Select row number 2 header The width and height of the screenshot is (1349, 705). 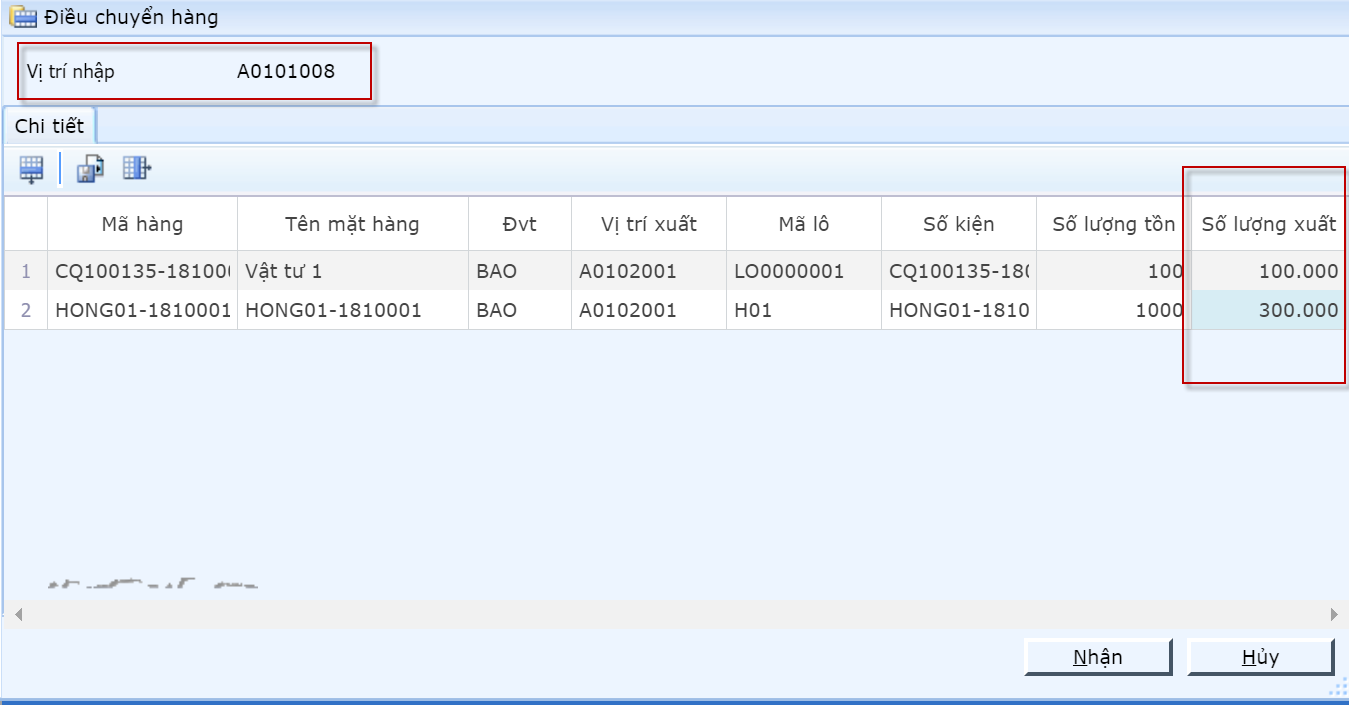(26, 311)
